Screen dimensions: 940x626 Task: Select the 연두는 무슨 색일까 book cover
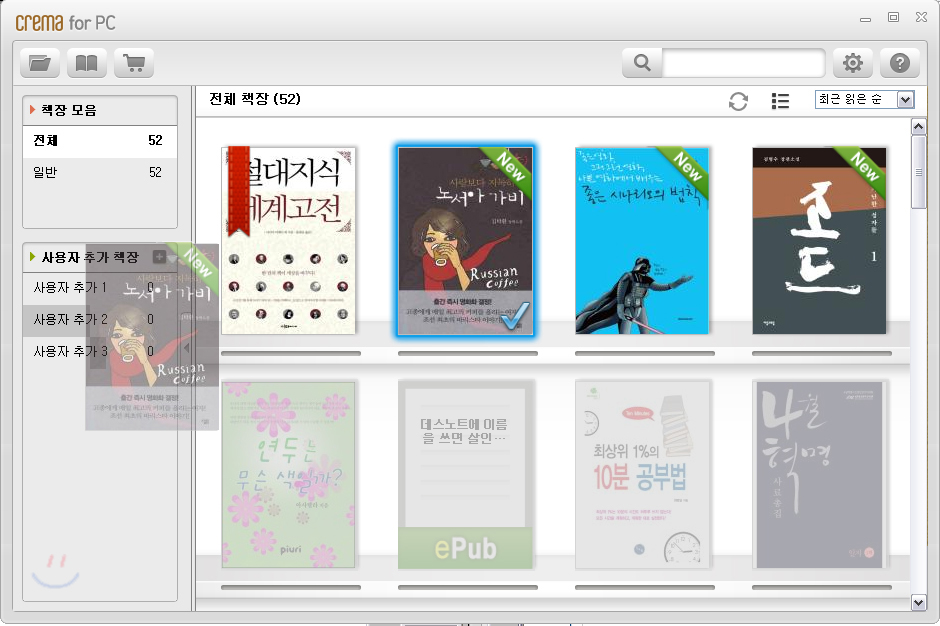(288, 474)
